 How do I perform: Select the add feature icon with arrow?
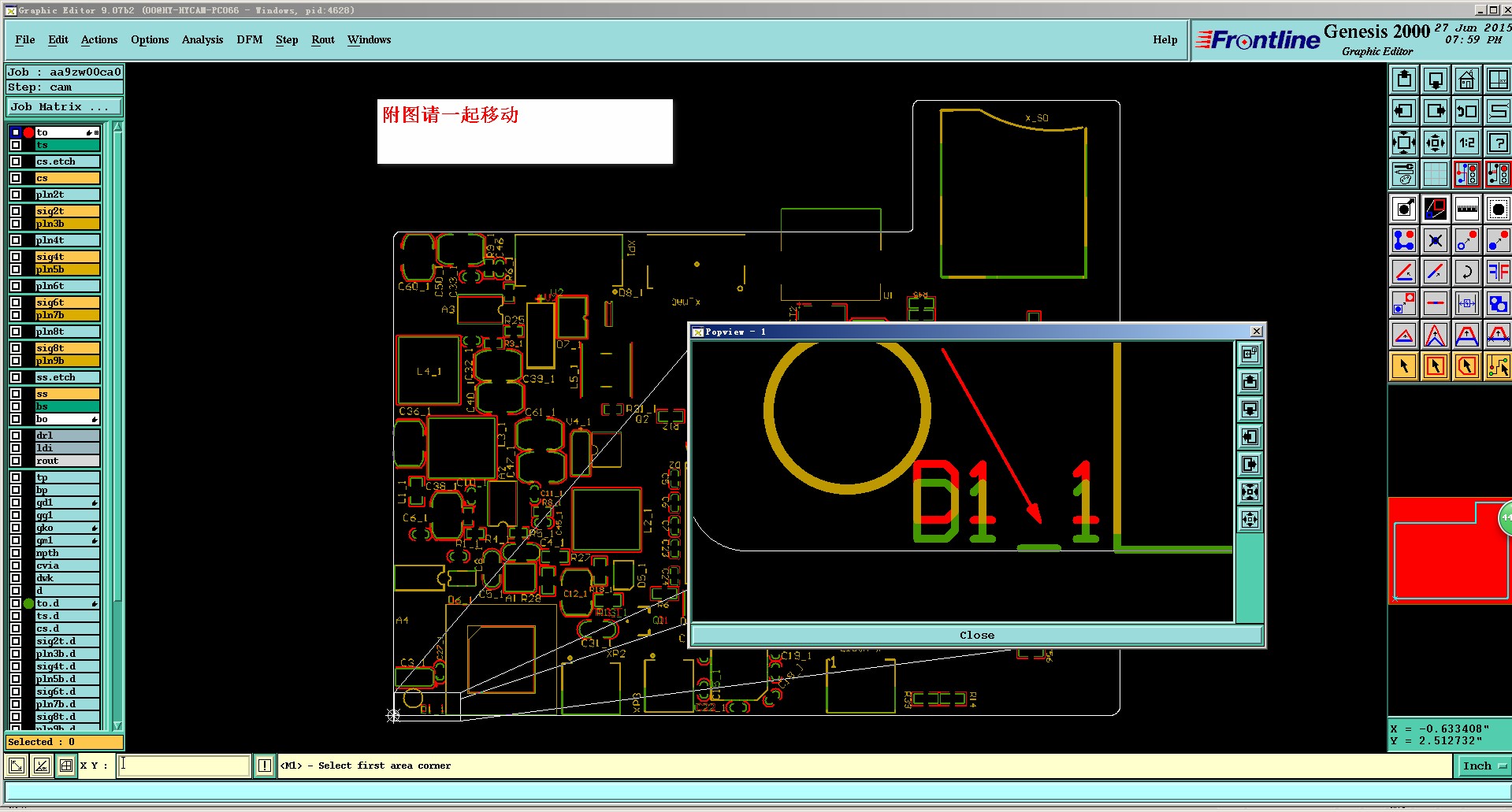[1404, 209]
